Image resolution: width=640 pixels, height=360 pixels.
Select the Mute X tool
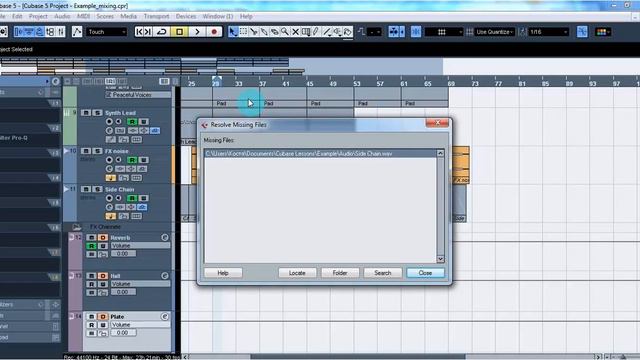coord(295,32)
